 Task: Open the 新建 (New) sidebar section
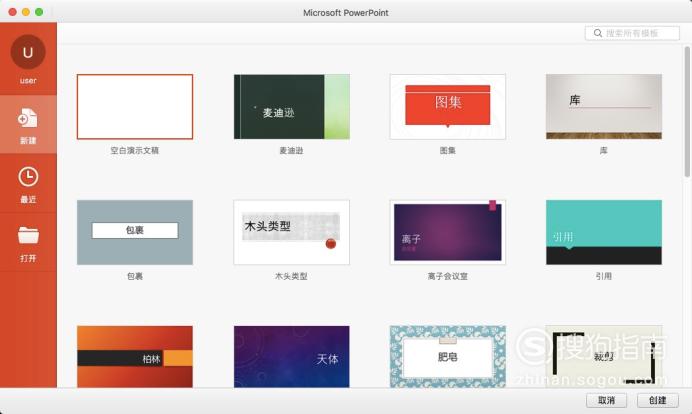(x=28, y=125)
